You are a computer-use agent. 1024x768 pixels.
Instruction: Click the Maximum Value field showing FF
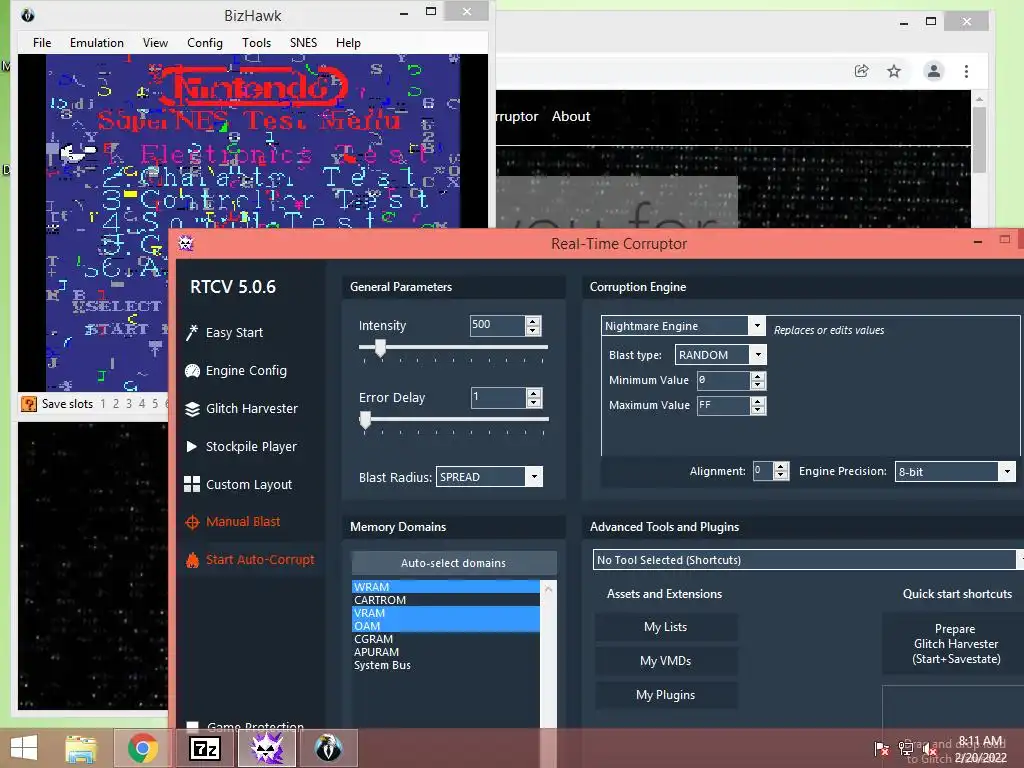(x=723, y=406)
